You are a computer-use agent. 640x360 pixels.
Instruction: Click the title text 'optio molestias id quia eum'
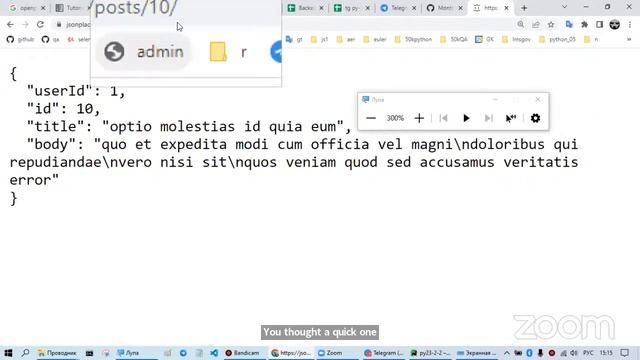(223, 127)
